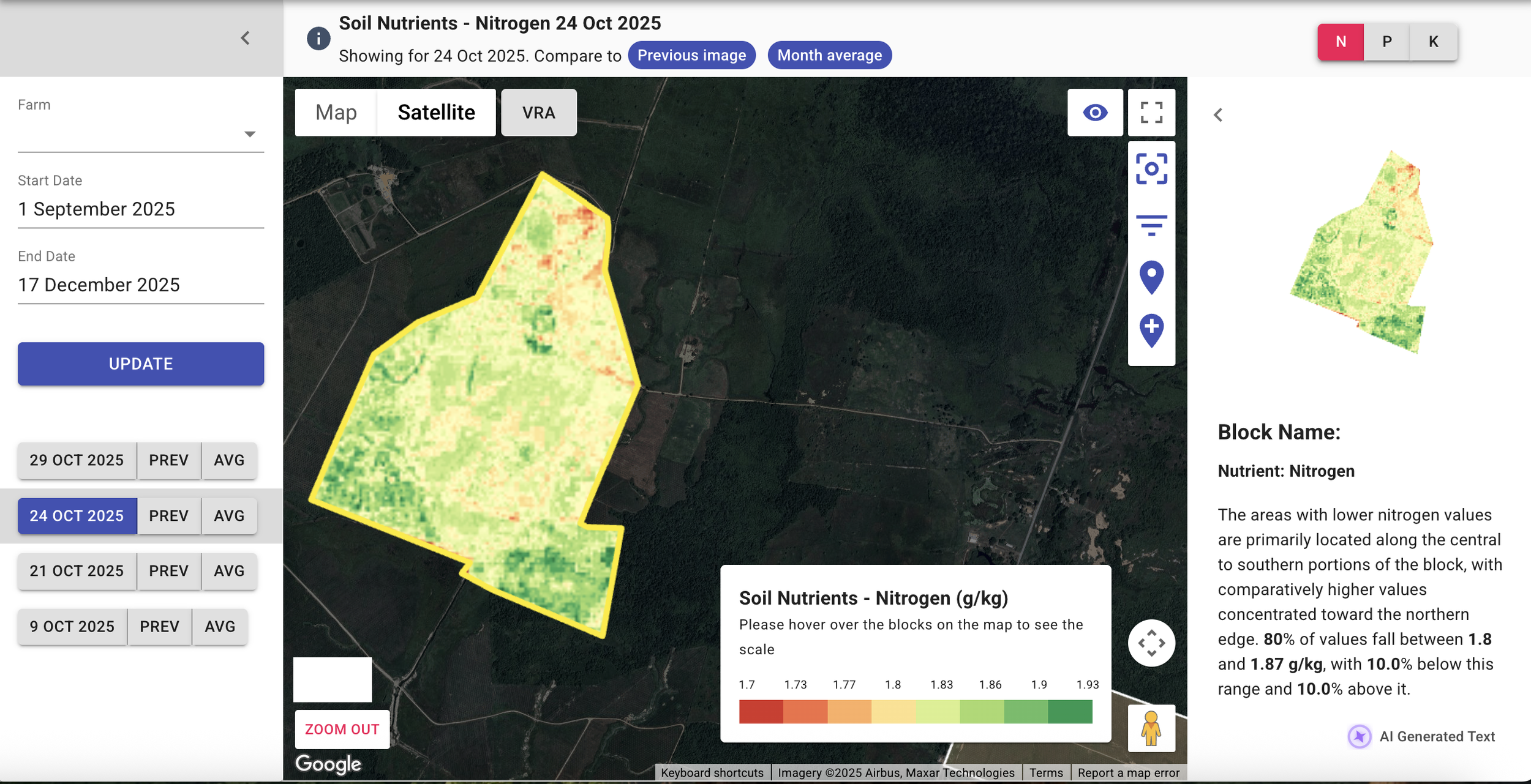Screen dimensions: 1531x784
Task: Click the info icon beside the title
Action: tap(318, 39)
